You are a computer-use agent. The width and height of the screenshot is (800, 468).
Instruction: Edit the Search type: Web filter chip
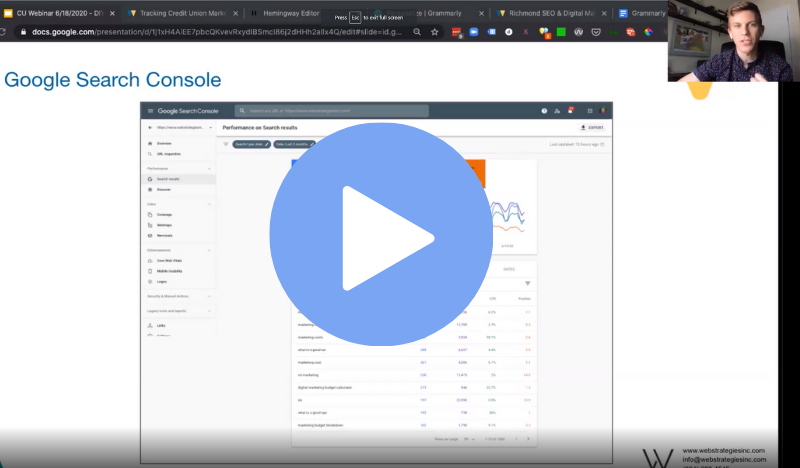coord(252,144)
